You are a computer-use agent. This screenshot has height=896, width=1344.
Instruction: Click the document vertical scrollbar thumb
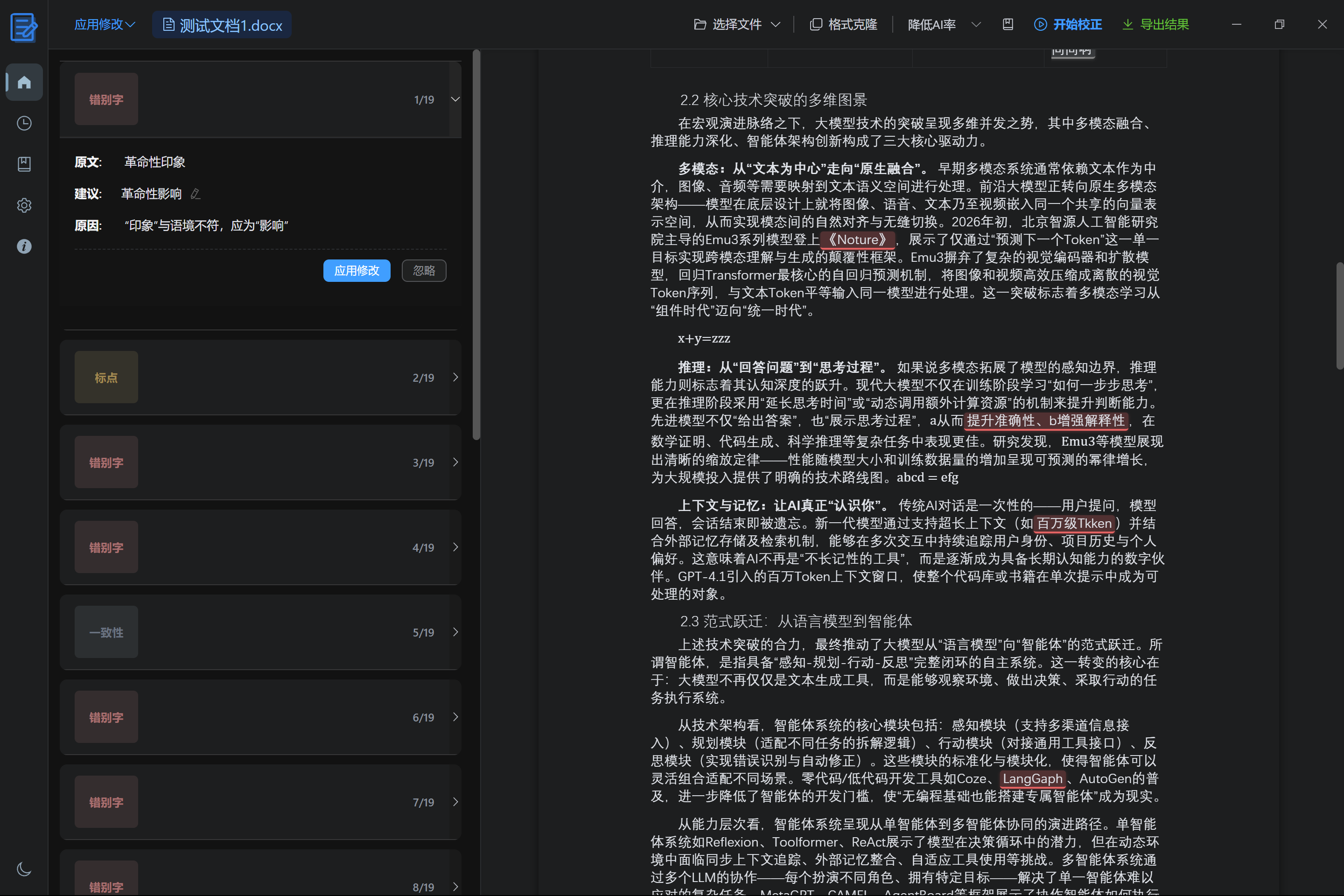tap(1339, 315)
